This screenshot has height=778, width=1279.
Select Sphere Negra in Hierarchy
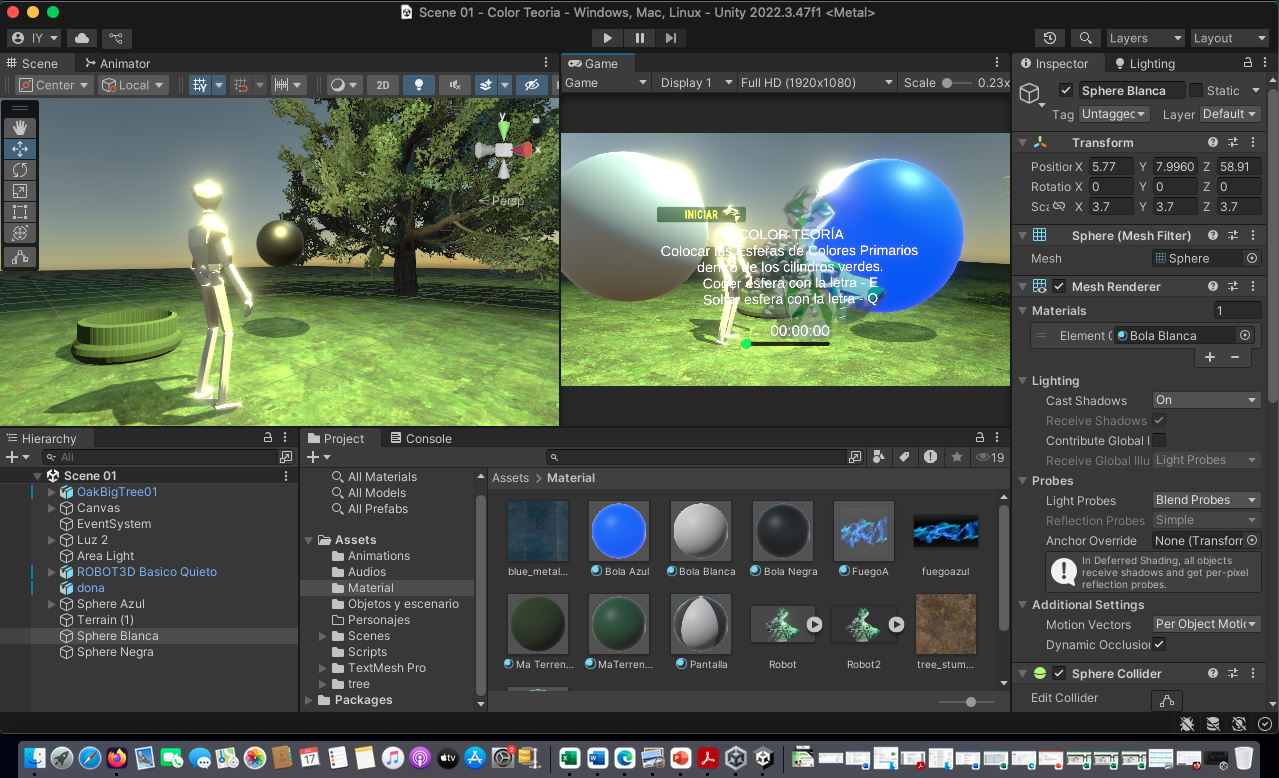[x=115, y=652]
